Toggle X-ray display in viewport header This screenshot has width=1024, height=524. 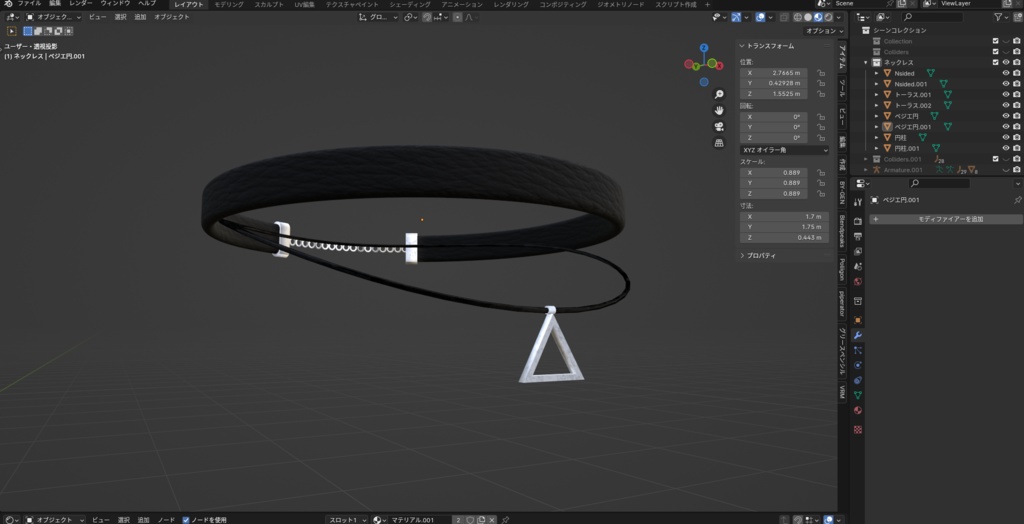point(783,17)
